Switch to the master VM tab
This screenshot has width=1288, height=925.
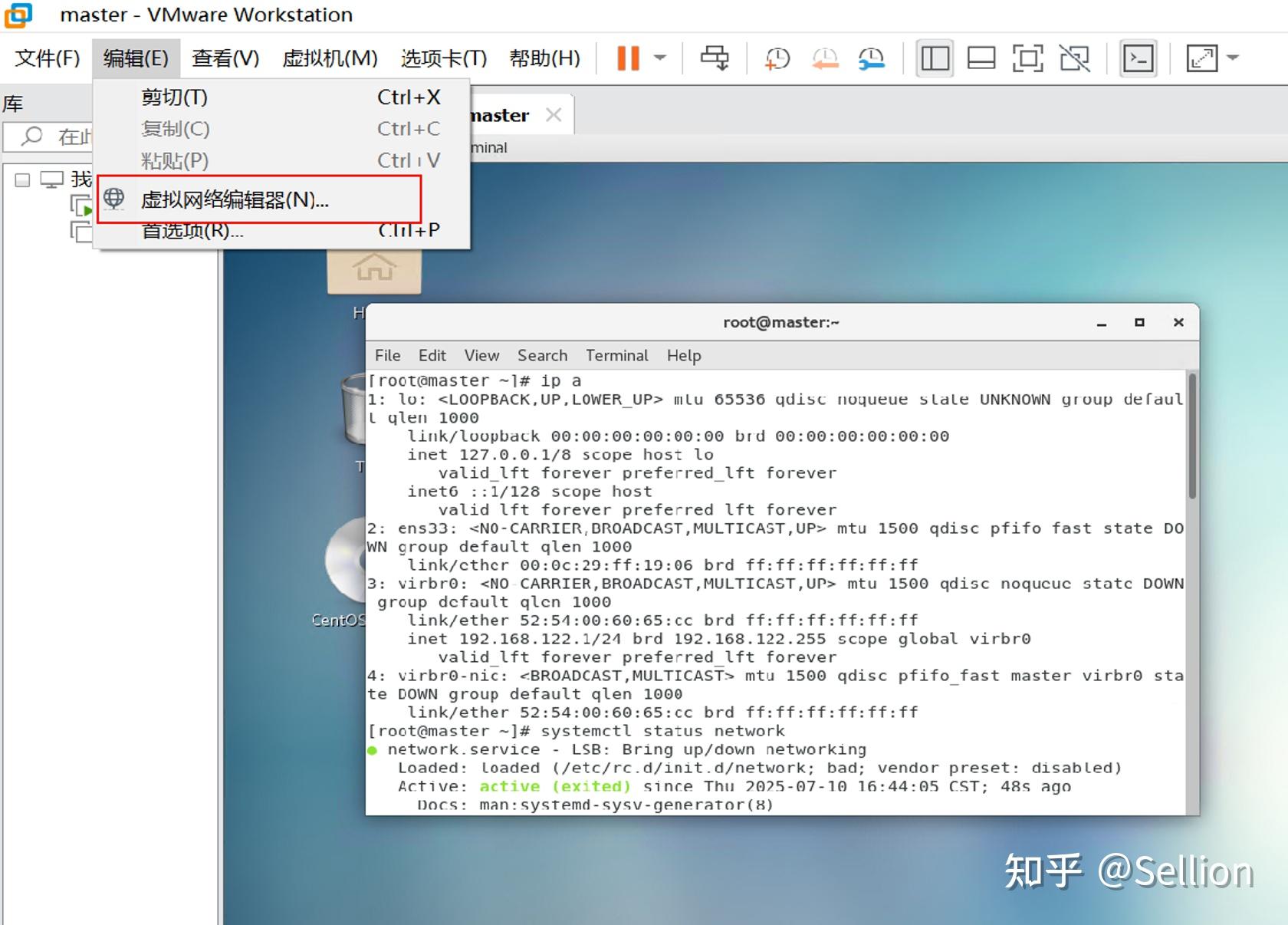[498, 114]
